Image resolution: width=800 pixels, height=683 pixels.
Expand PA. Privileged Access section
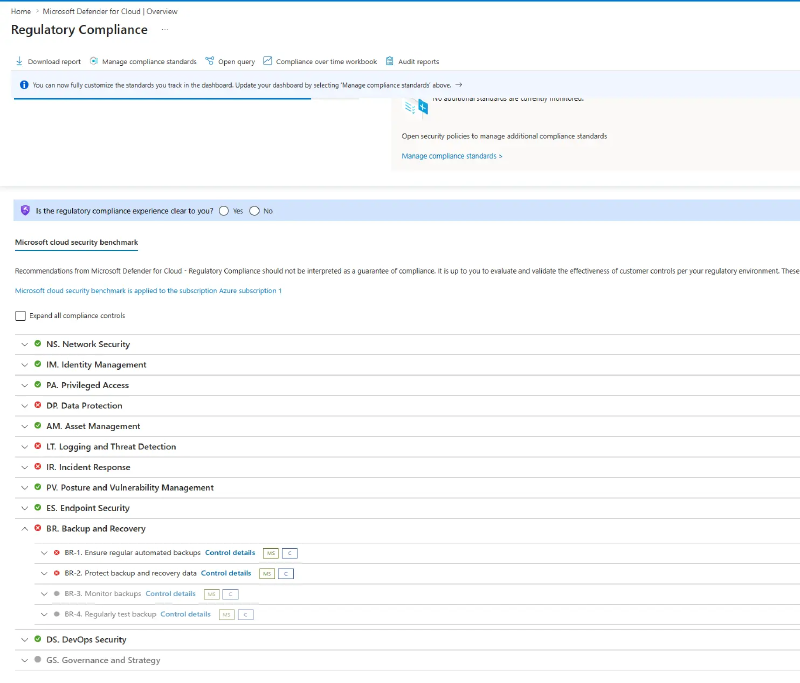24,385
